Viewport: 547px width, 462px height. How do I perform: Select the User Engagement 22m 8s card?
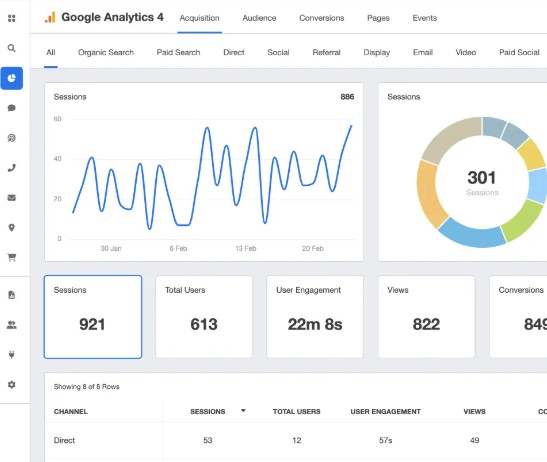pos(315,317)
